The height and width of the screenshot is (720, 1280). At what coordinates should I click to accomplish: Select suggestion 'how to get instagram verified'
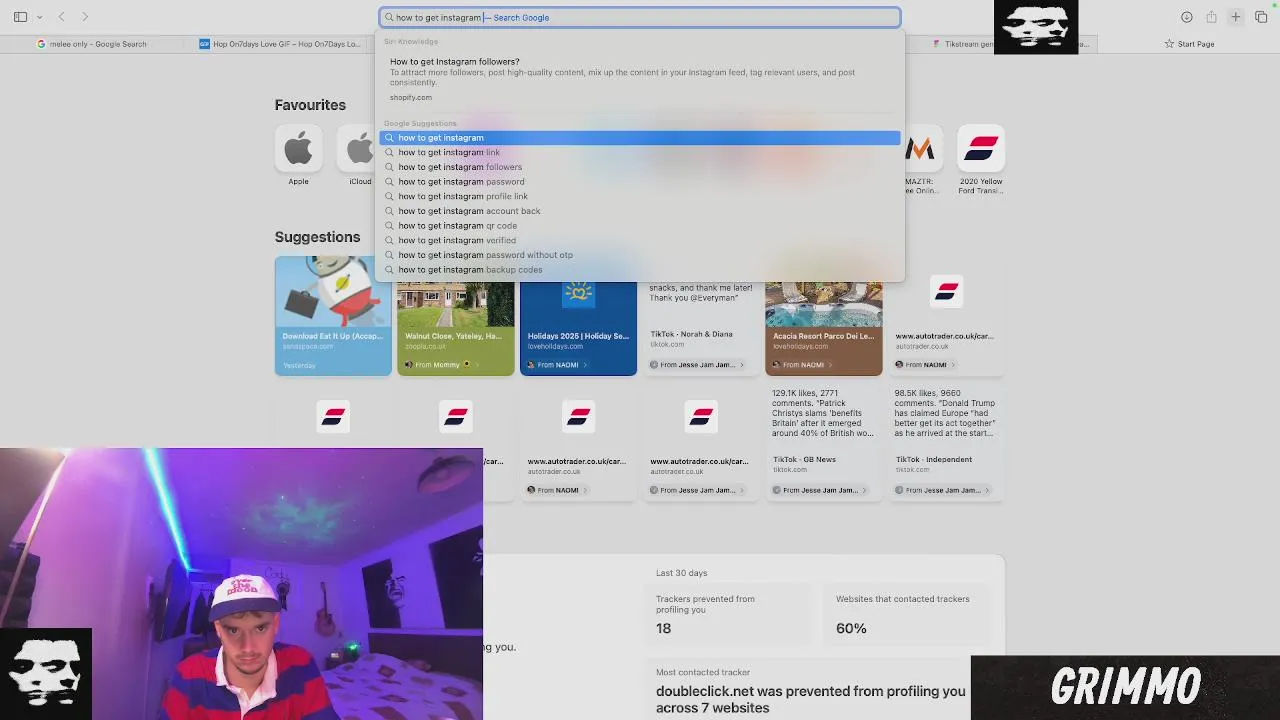[640, 240]
